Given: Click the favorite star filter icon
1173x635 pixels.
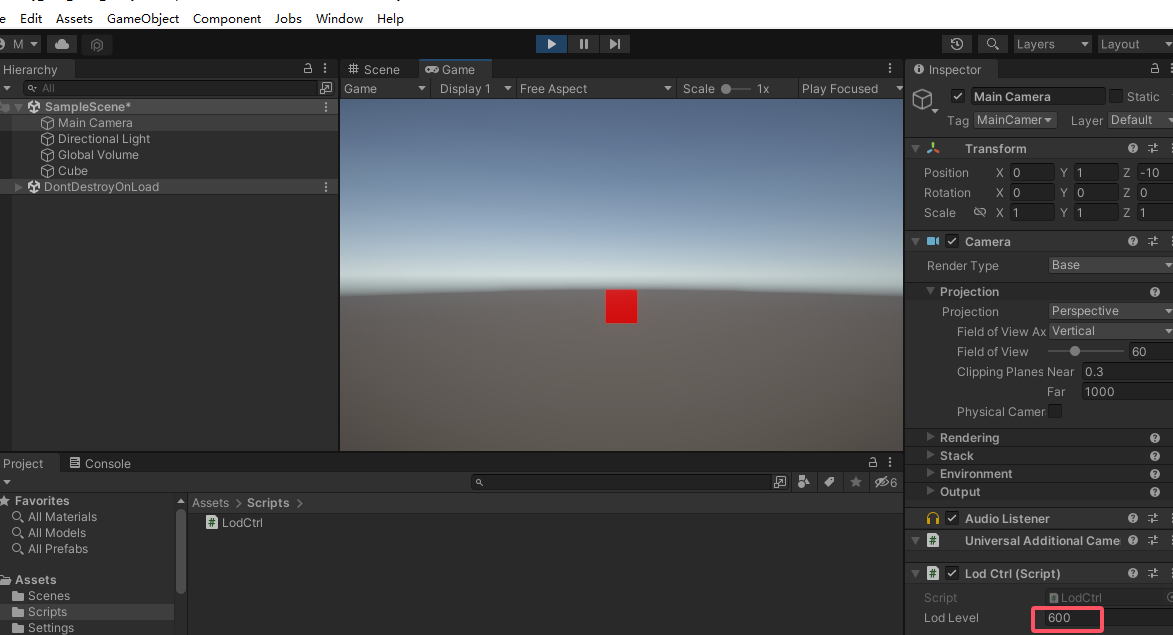Looking at the screenshot, I should tap(856, 482).
